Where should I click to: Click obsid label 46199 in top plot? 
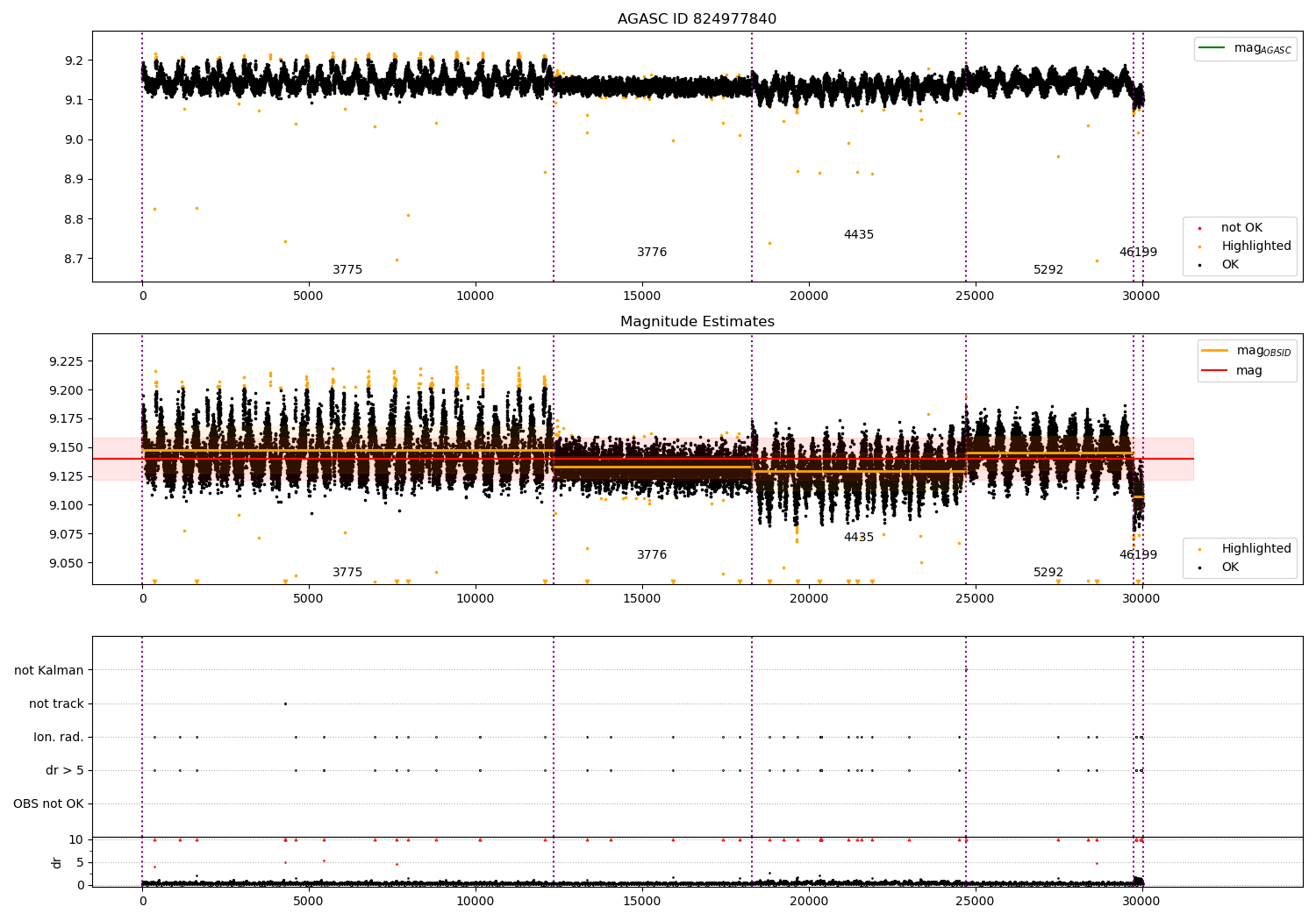1138,253
